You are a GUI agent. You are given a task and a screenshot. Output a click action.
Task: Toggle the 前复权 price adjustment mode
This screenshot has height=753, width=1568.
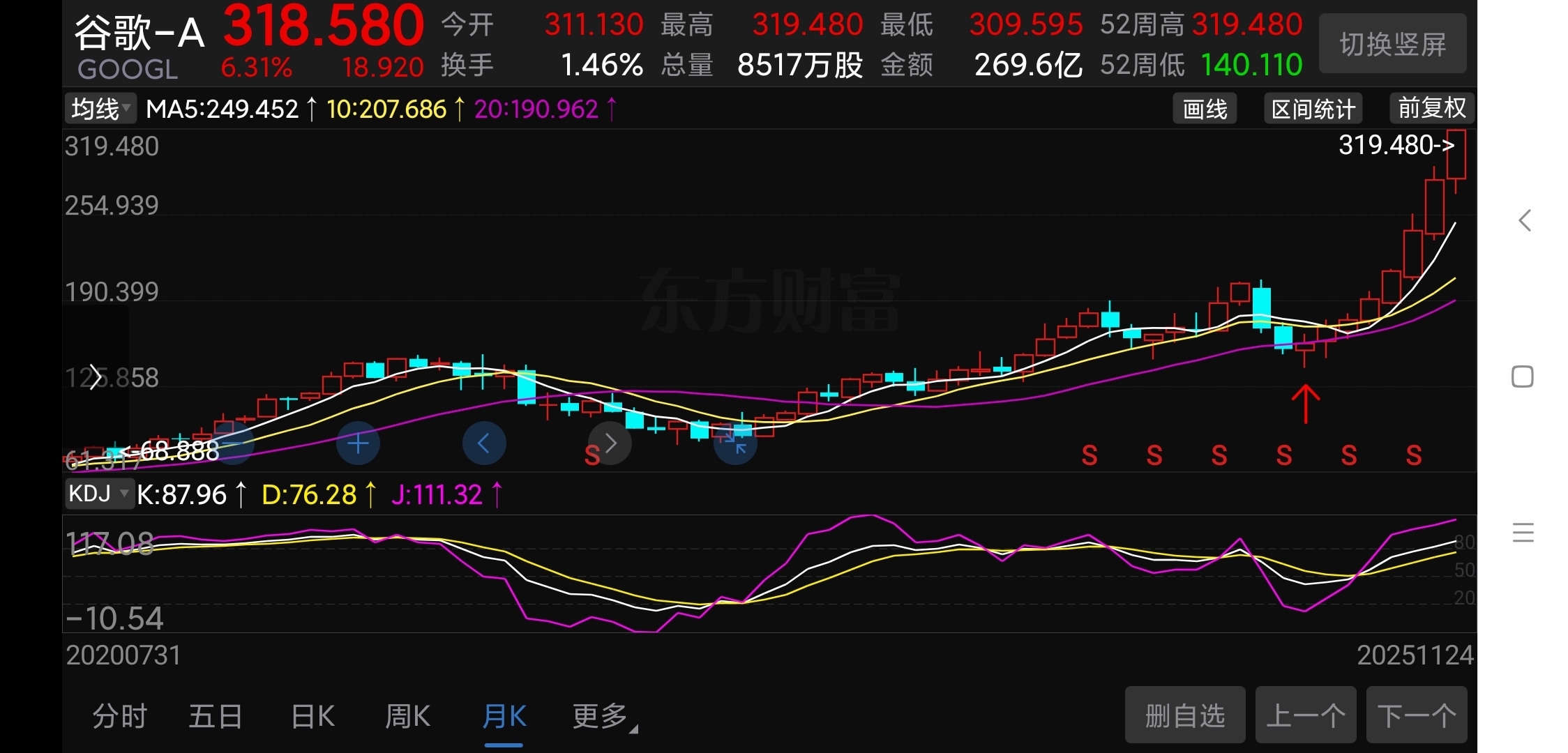(1431, 109)
